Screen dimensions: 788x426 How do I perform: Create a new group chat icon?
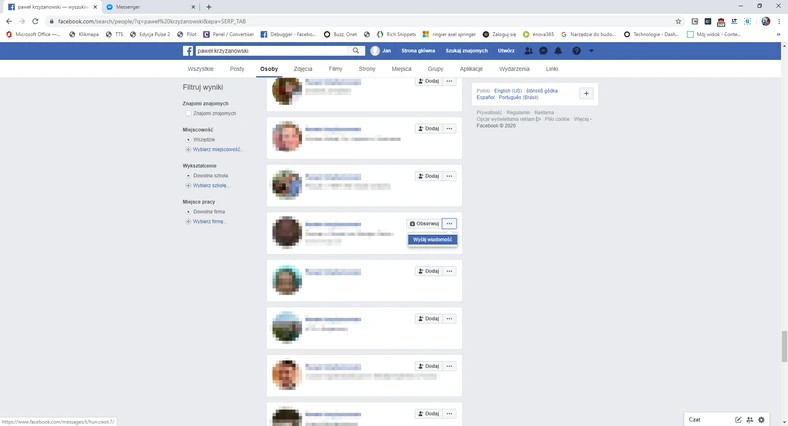point(750,419)
